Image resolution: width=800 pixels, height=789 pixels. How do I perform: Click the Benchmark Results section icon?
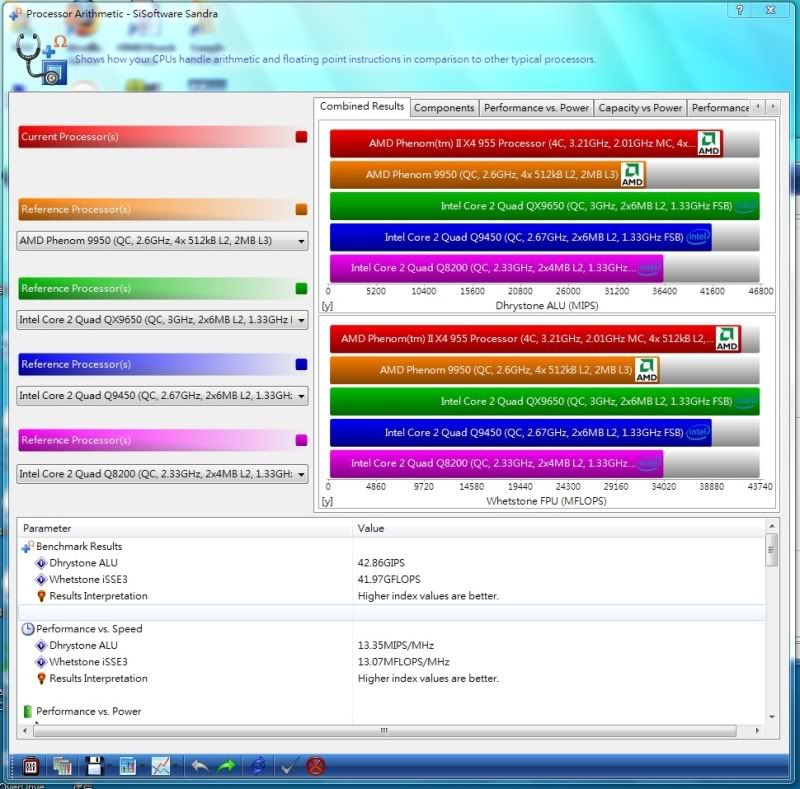click(28, 547)
